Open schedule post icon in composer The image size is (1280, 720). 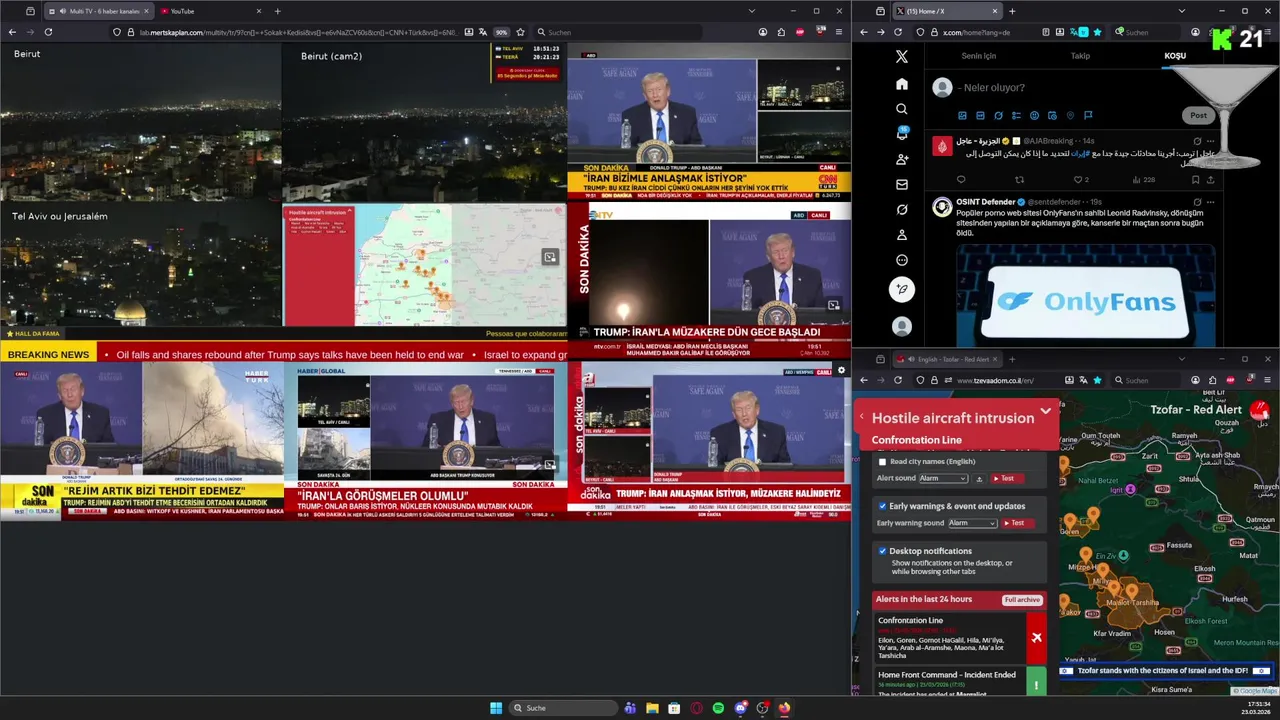pyautogui.click(x=1052, y=116)
